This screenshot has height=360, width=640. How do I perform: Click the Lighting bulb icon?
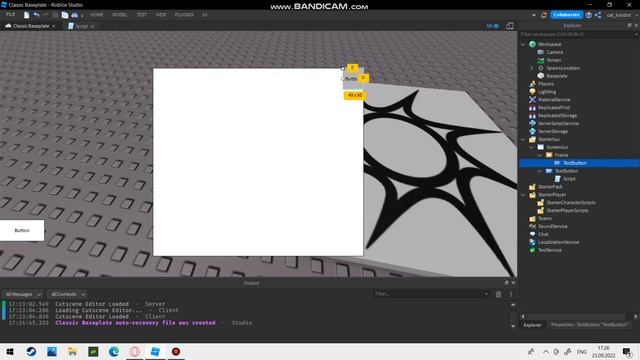[x=532, y=92]
